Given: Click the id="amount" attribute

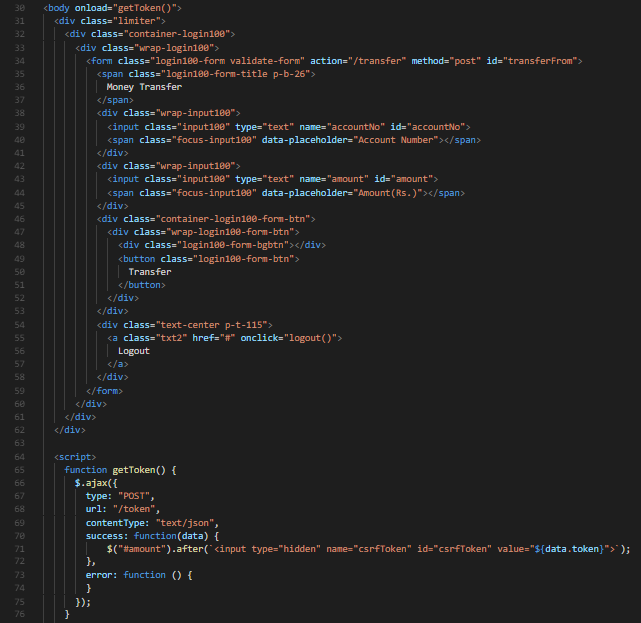Looking at the screenshot, I should pos(403,179).
